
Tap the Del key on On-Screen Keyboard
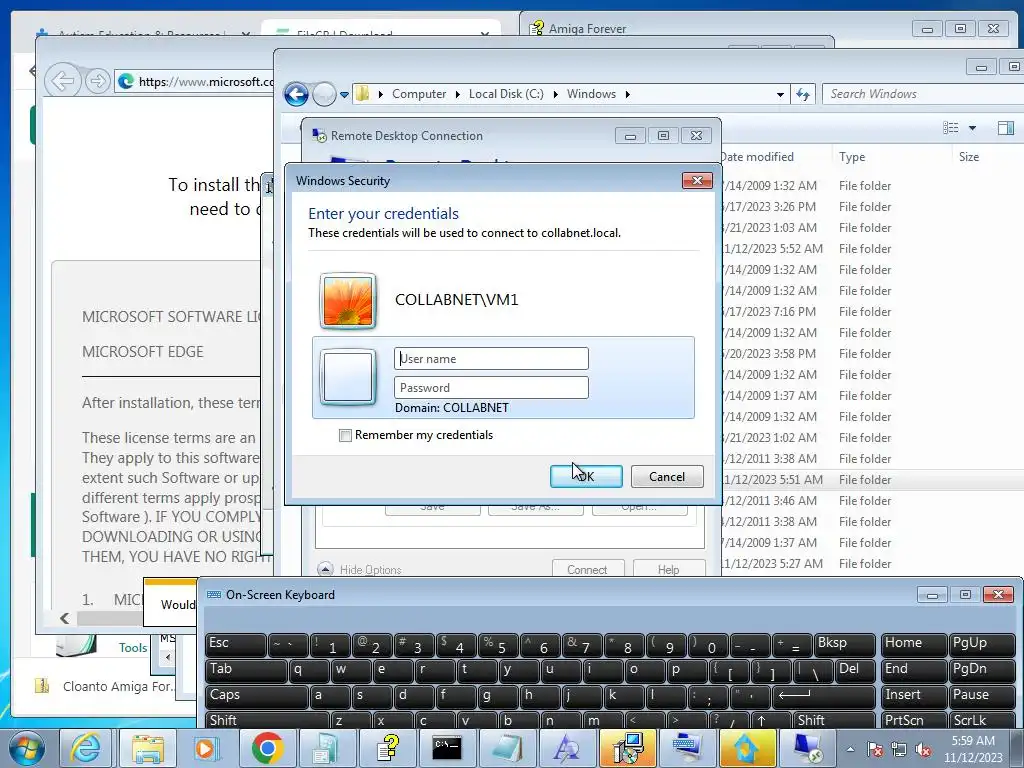(x=855, y=670)
